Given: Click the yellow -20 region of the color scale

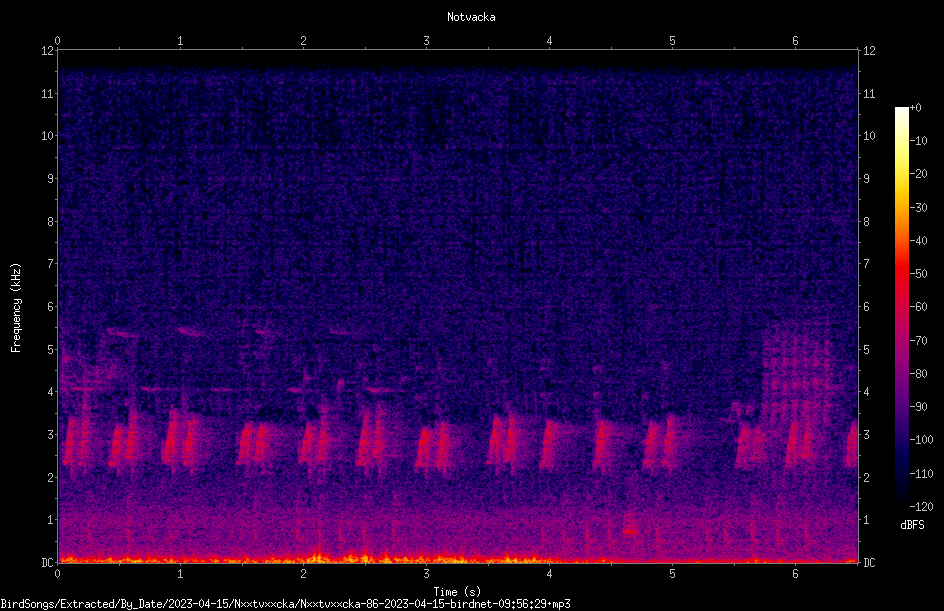Looking at the screenshot, I should pyautogui.click(x=901, y=174).
